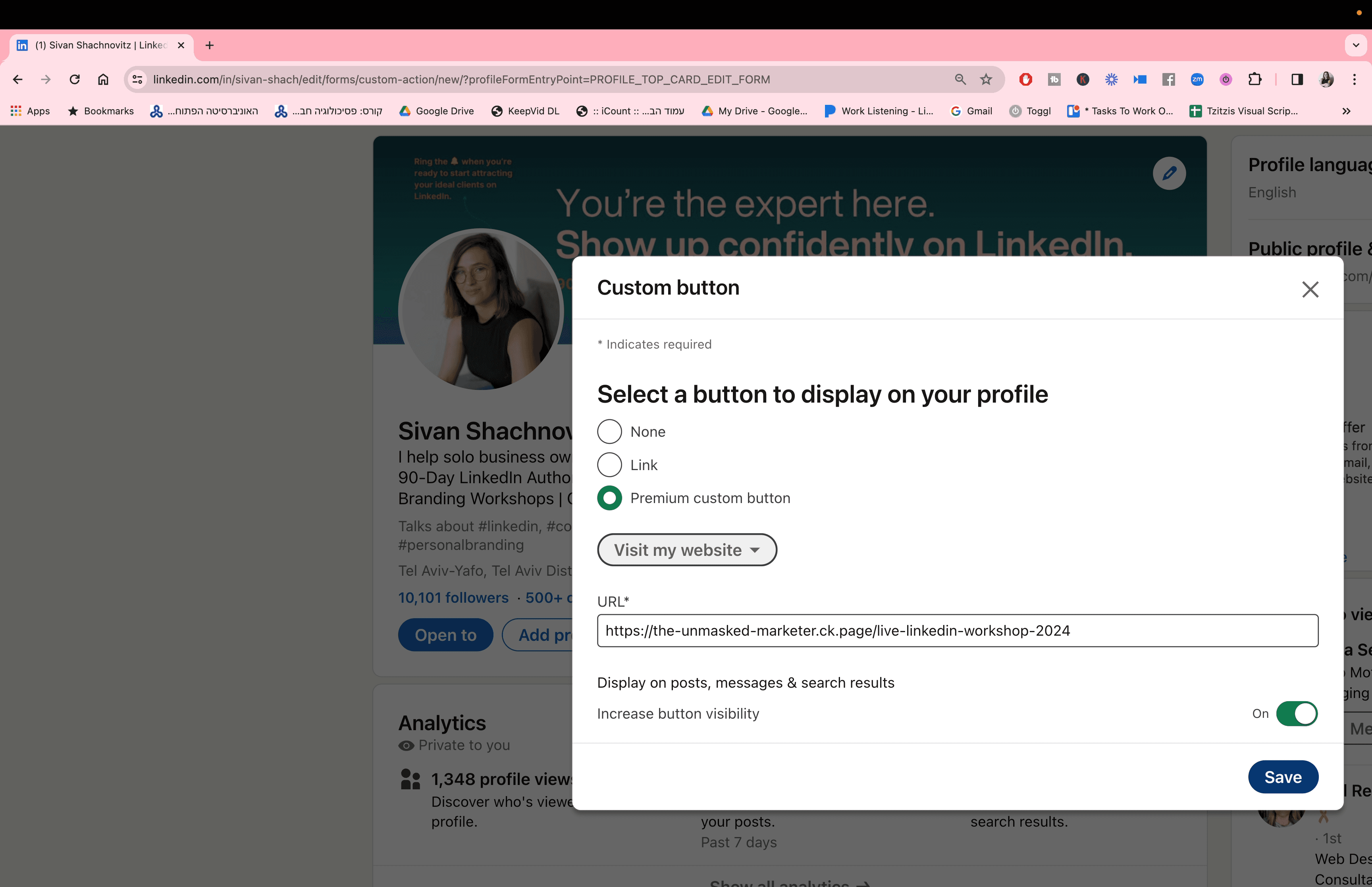
Task: Open a new browser tab
Action: click(x=210, y=46)
